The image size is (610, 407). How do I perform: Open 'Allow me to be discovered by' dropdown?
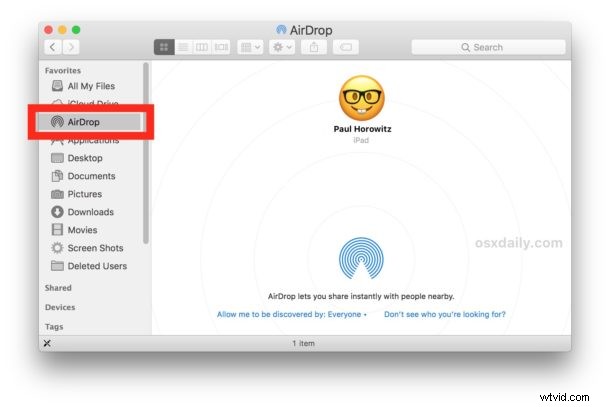tap(292, 314)
